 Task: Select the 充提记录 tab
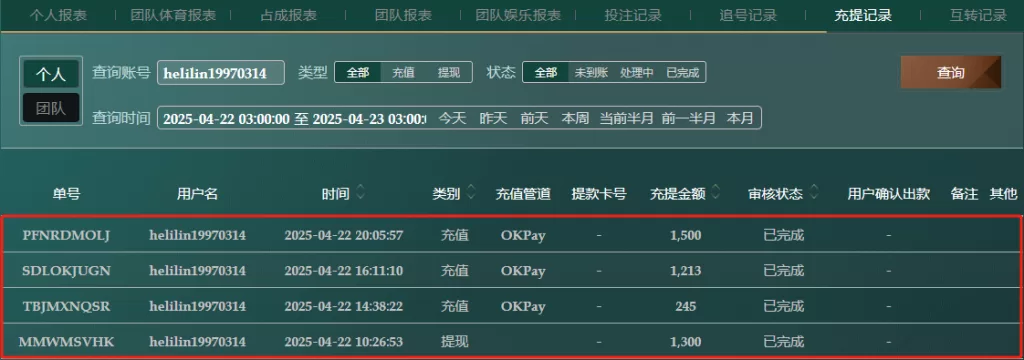coord(863,16)
